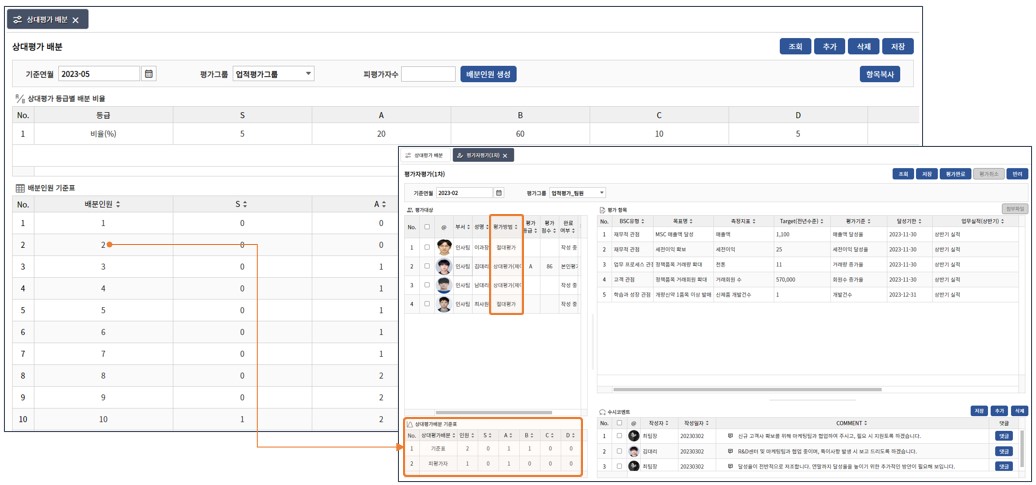Check the box for comment row 1

619,436
